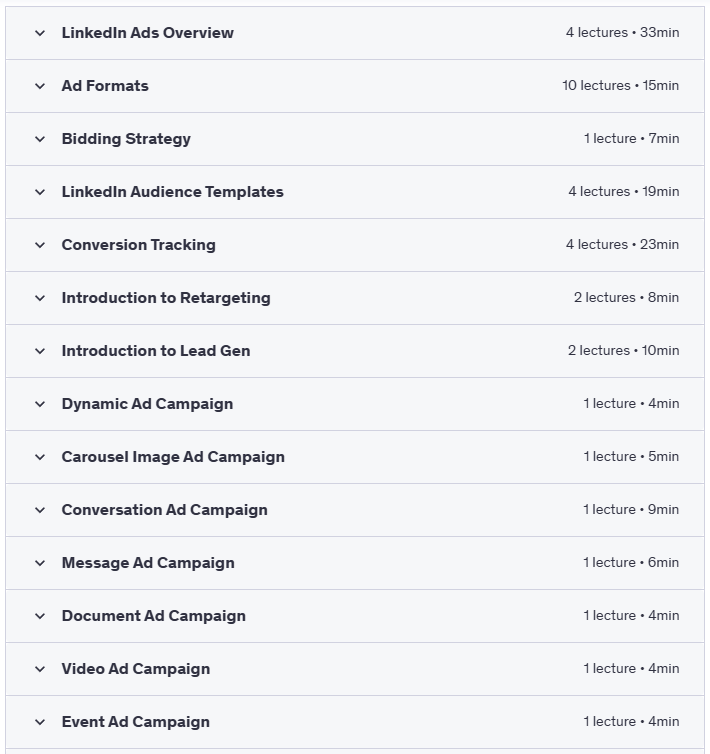Toggle the Conversion Tracking chevron arrow
This screenshot has width=710, height=754.
pyautogui.click(x=40, y=245)
